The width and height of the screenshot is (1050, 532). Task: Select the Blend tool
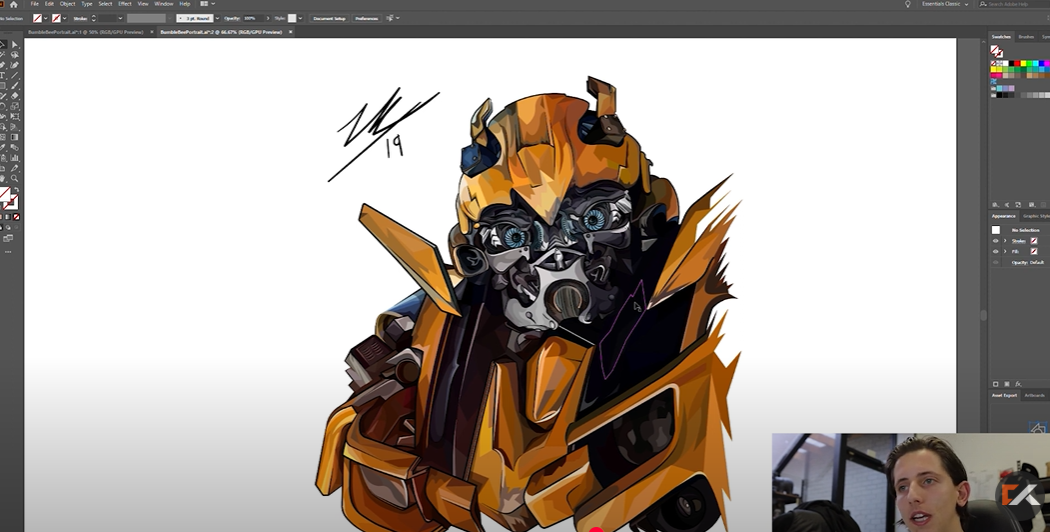[x=15, y=147]
